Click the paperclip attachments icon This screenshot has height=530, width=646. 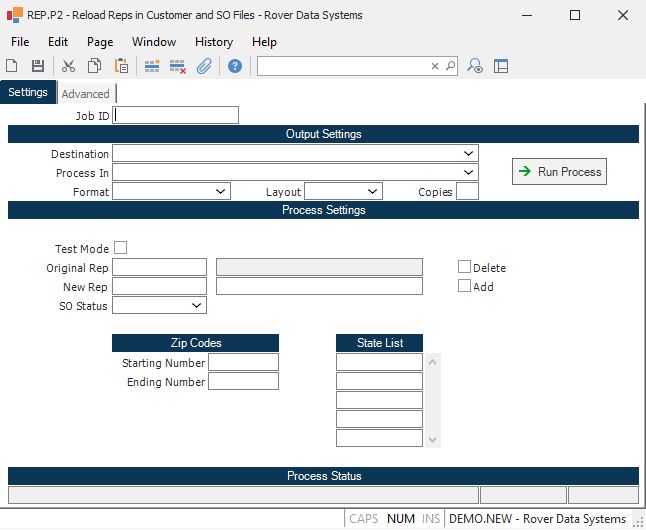pyautogui.click(x=204, y=66)
